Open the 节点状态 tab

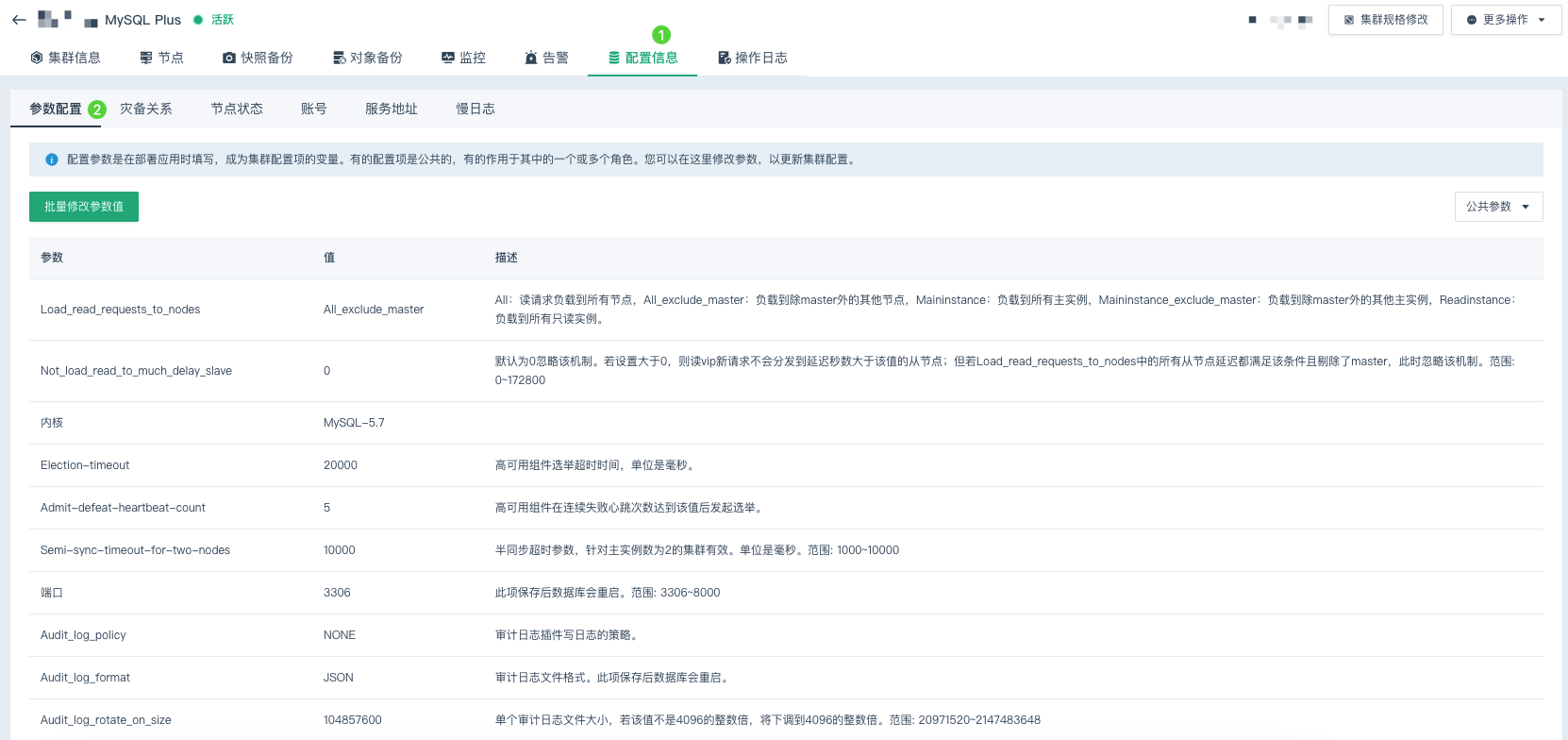(x=237, y=109)
